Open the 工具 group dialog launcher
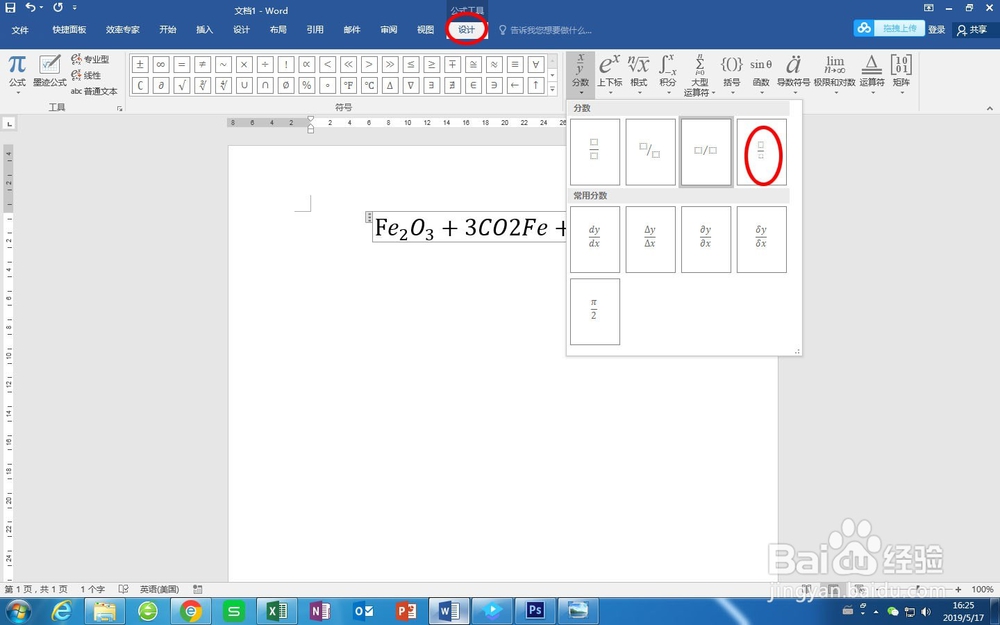This screenshot has width=1000, height=625. coord(119,109)
